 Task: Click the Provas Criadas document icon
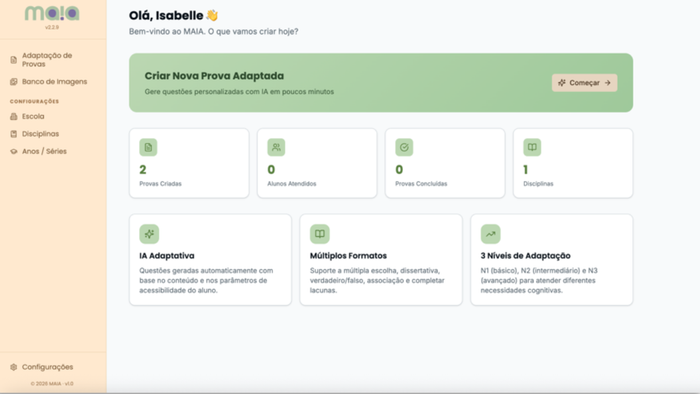(x=148, y=147)
